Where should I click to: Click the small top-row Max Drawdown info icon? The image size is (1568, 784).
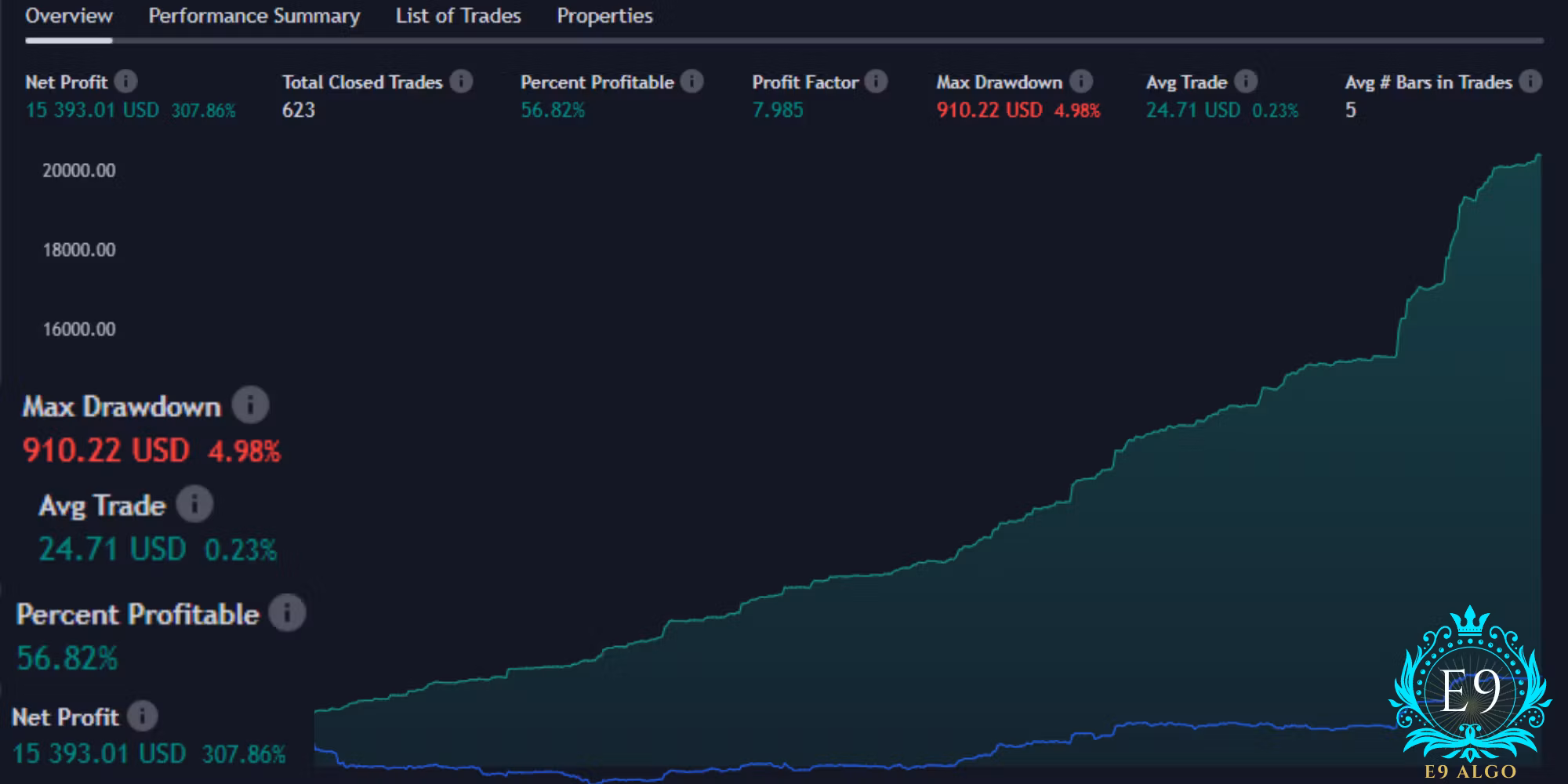point(1080,82)
